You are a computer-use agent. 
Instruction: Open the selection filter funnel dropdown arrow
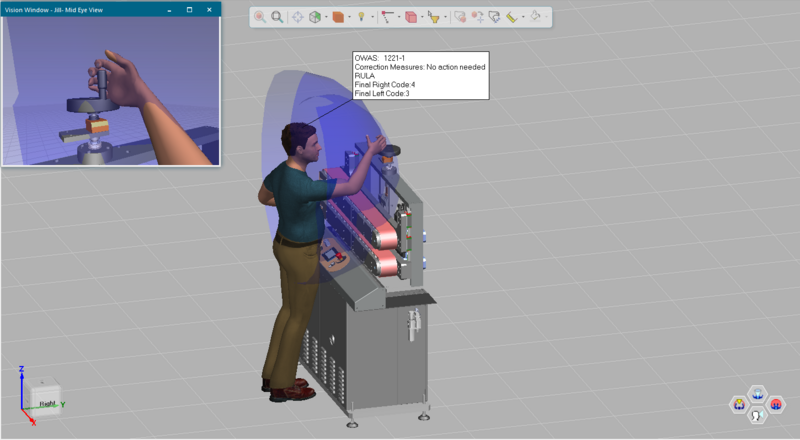pyautogui.click(x=445, y=17)
